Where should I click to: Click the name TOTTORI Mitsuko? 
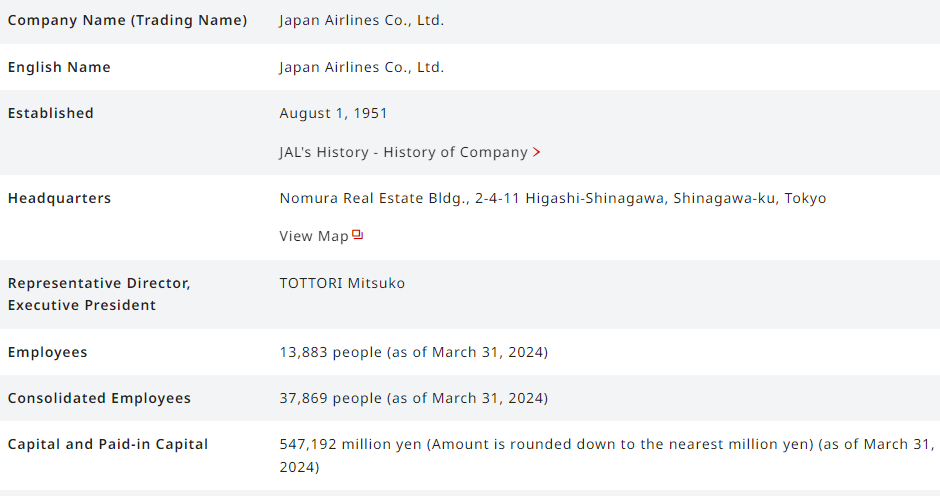coord(342,284)
